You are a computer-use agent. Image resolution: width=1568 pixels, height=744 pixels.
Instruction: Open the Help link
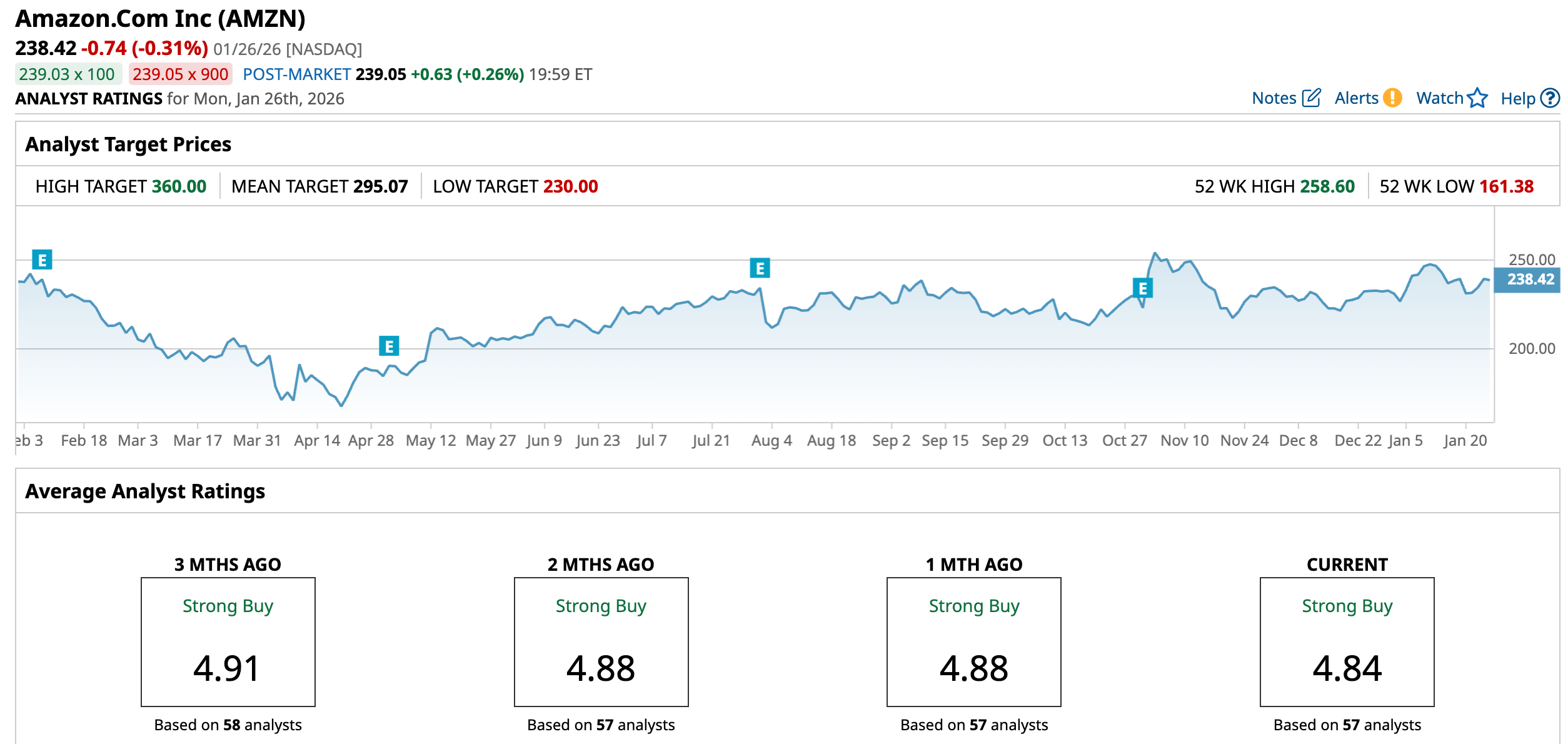tap(1517, 99)
